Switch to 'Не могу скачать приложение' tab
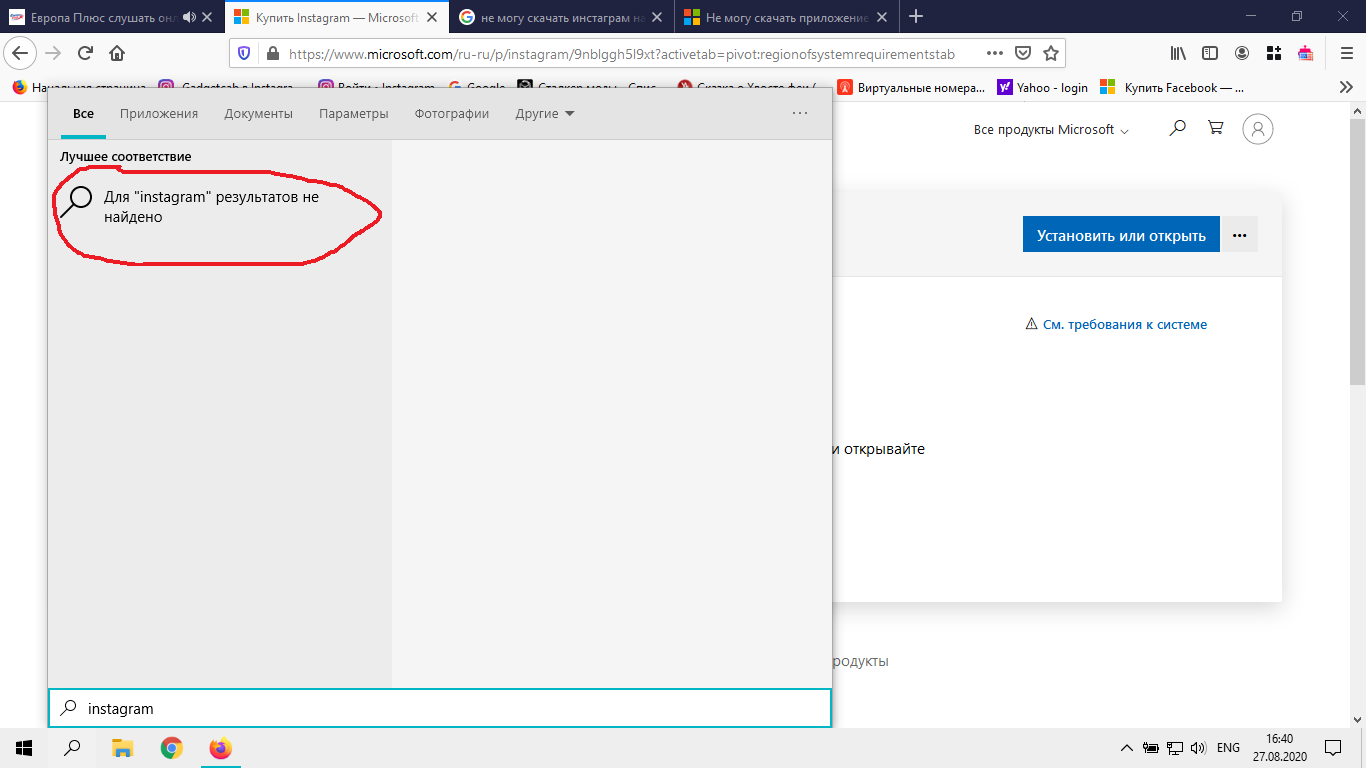 pyautogui.click(x=786, y=17)
